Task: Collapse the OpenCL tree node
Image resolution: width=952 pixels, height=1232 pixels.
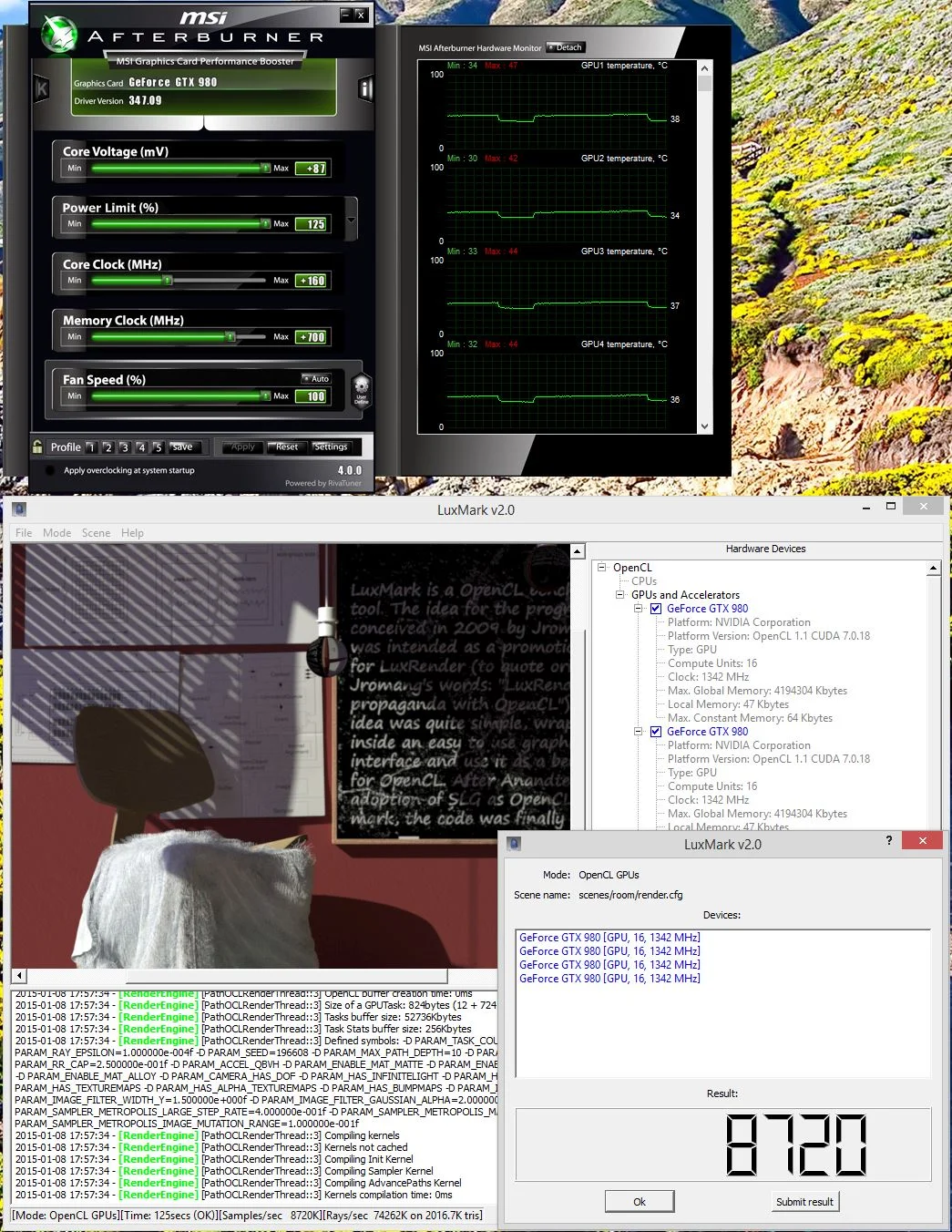Action: pos(602,567)
